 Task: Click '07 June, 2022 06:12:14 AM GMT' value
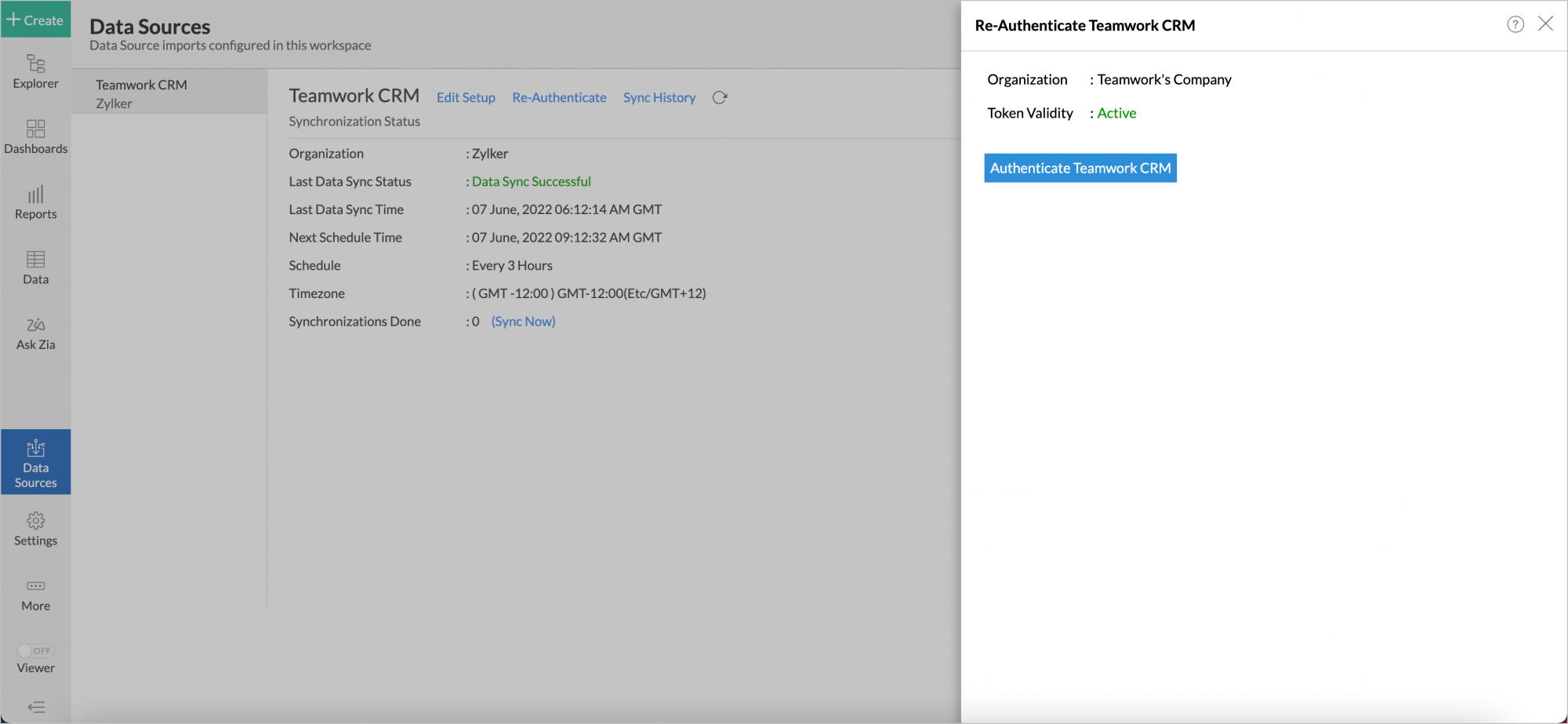pos(567,209)
